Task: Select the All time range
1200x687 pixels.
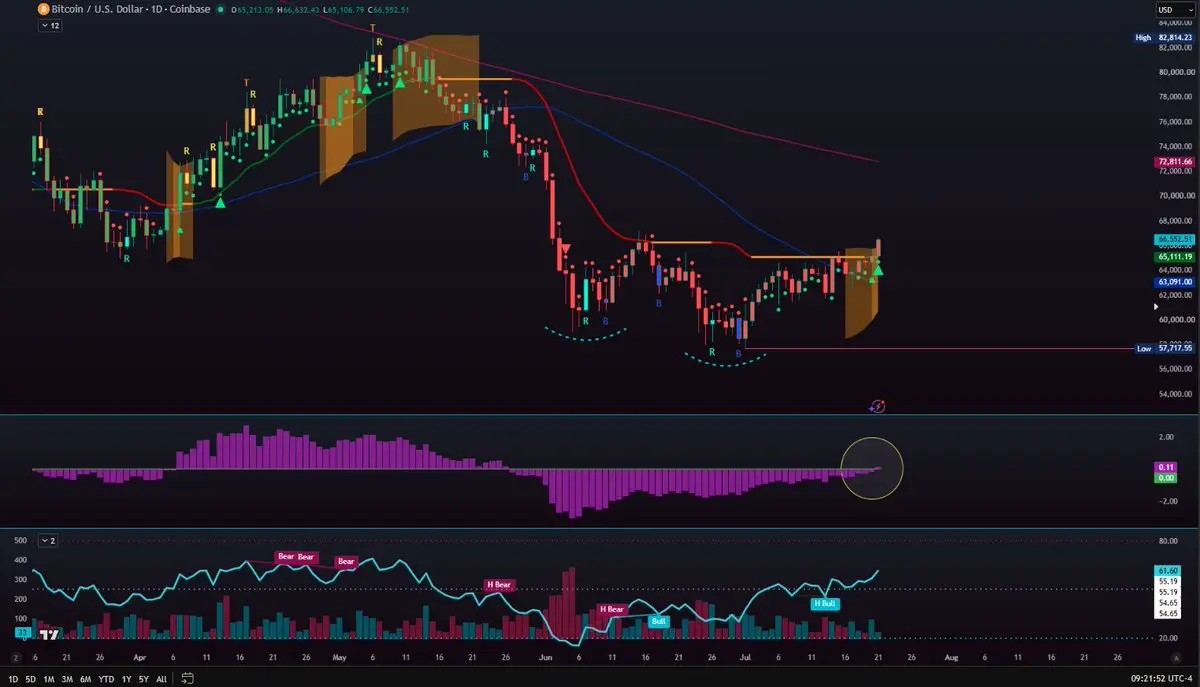Action: (x=161, y=678)
